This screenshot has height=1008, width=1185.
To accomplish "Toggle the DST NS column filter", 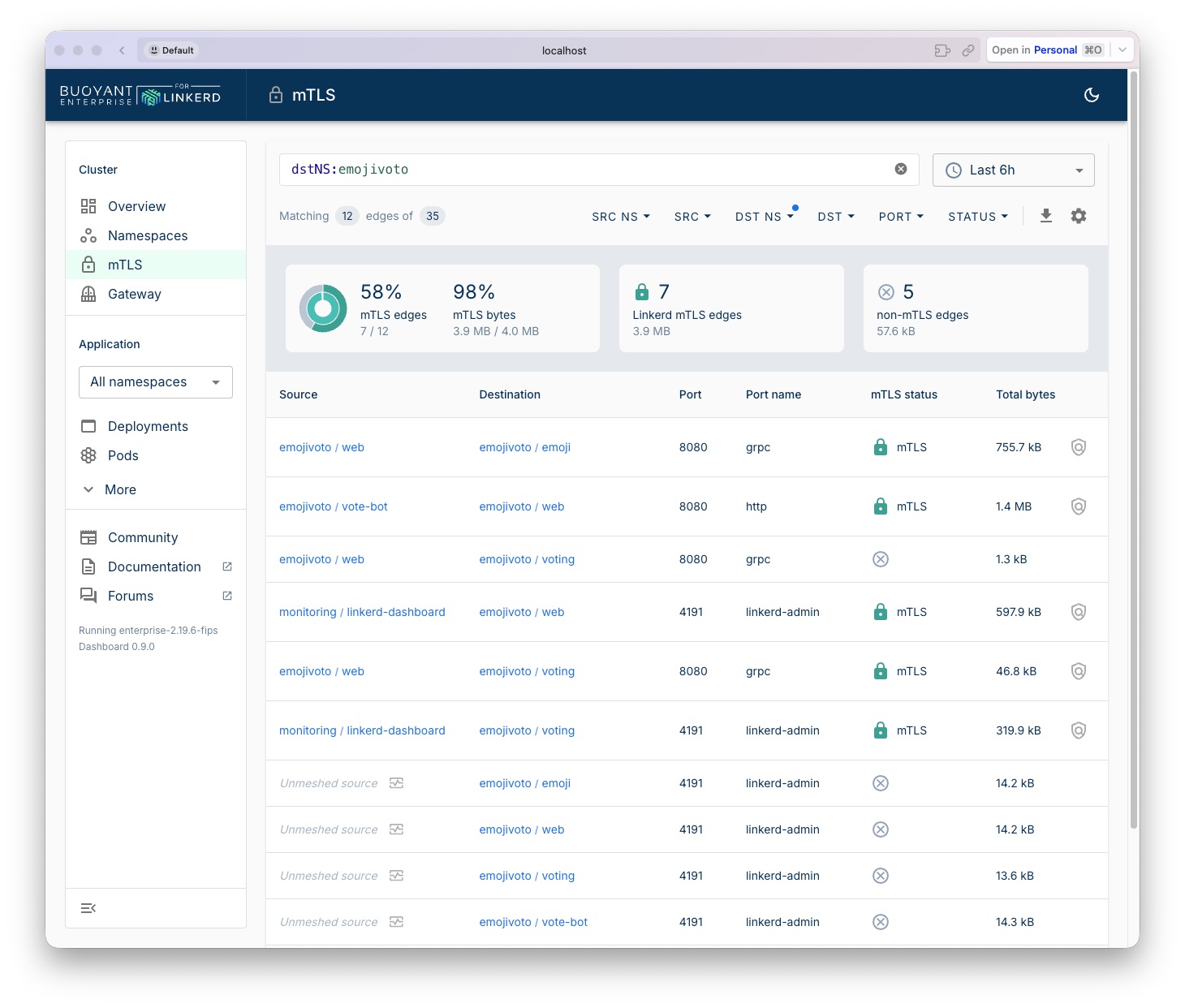I will [x=764, y=217].
